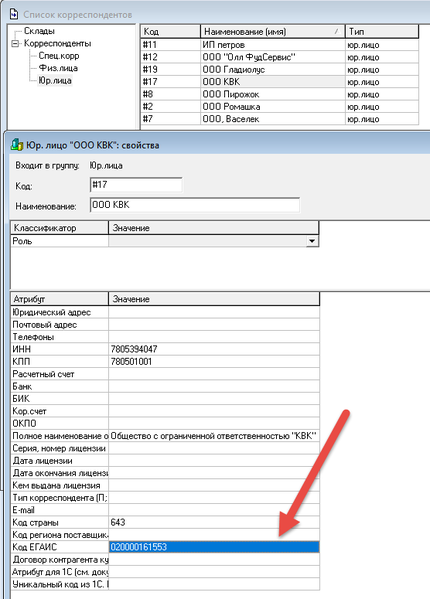Open the Роль value dropdown
The width and height of the screenshot is (430, 599).
pos(312,241)
